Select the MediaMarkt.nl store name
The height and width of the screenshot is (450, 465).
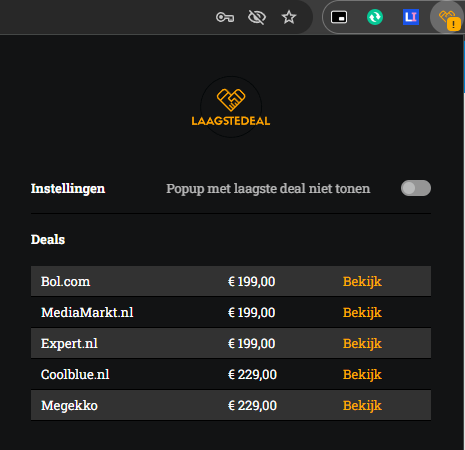click(87, 313)
